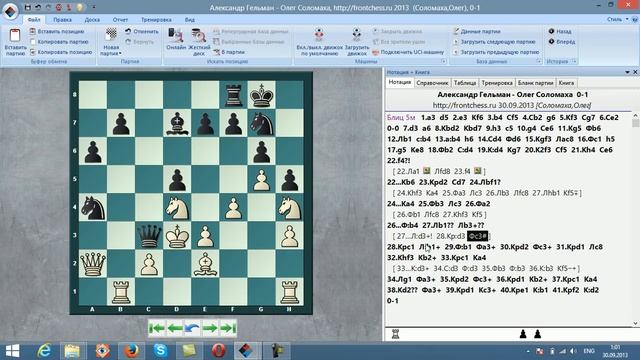
Task: Open the quick access toolbar customize arrow
Action: [93, 7]
